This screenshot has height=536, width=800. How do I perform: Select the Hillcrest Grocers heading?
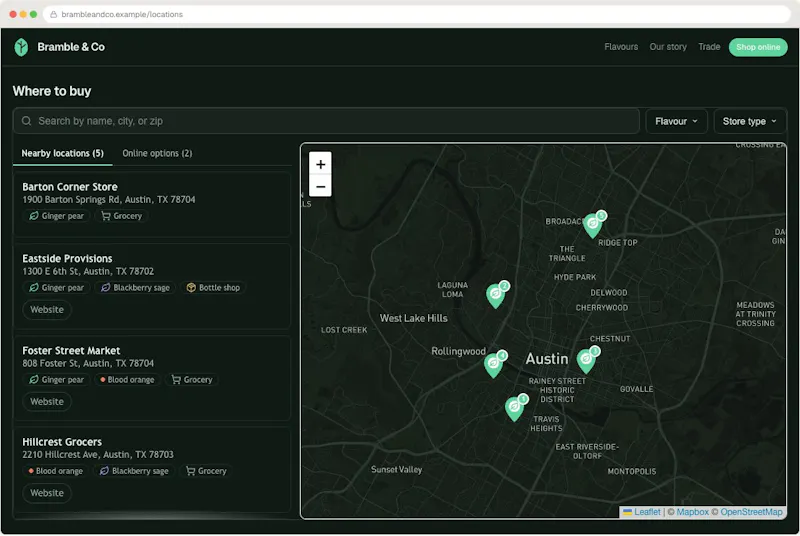tap(62, 442)
